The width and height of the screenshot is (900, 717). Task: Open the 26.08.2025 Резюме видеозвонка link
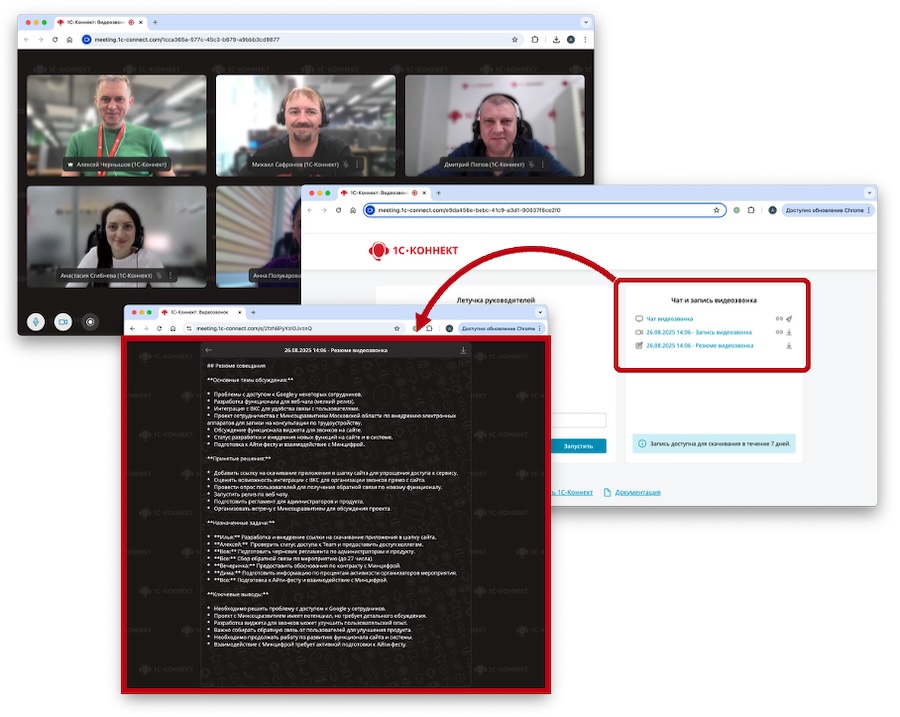(699, 346)
